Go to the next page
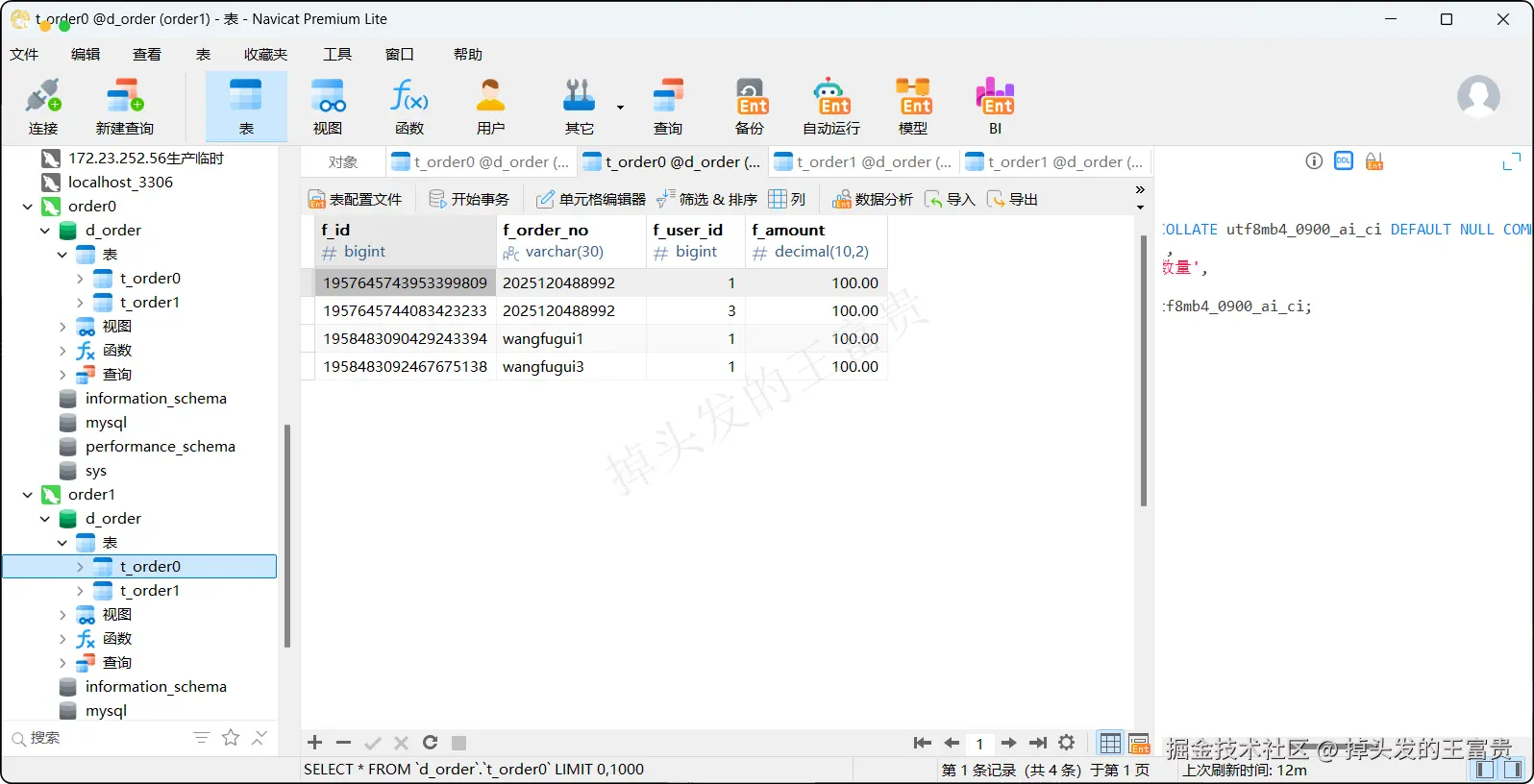 (1008, 743)
